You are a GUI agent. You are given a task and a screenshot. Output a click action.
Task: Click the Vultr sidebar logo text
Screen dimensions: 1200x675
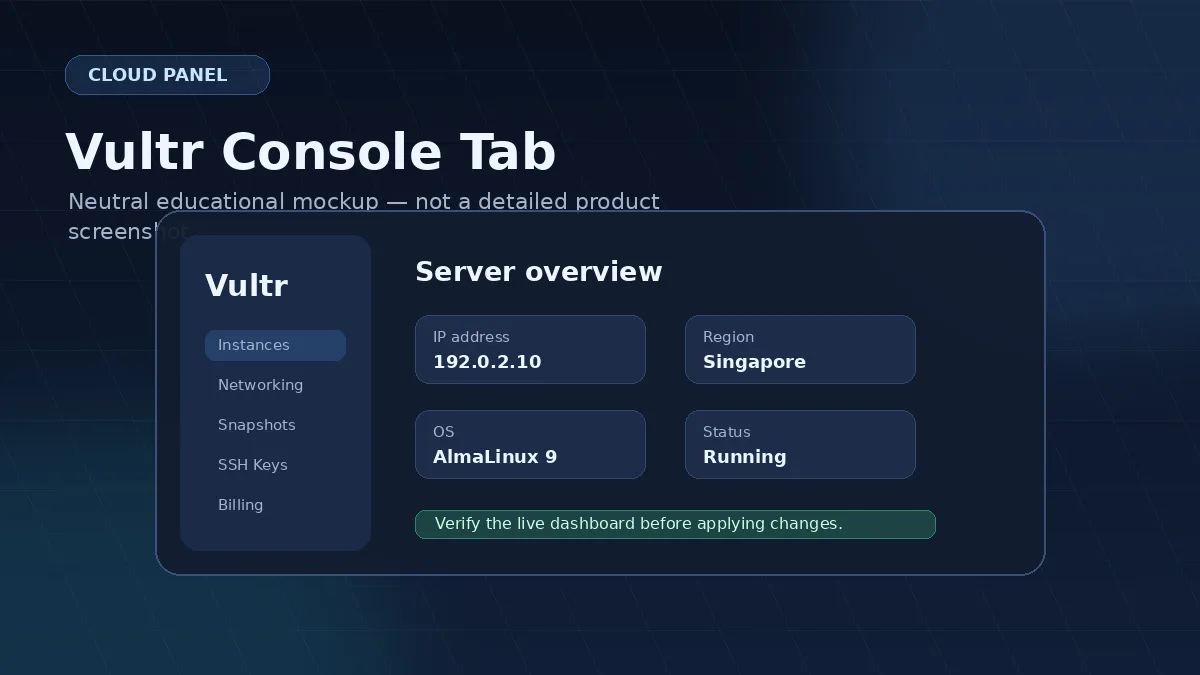click(246, 286)
